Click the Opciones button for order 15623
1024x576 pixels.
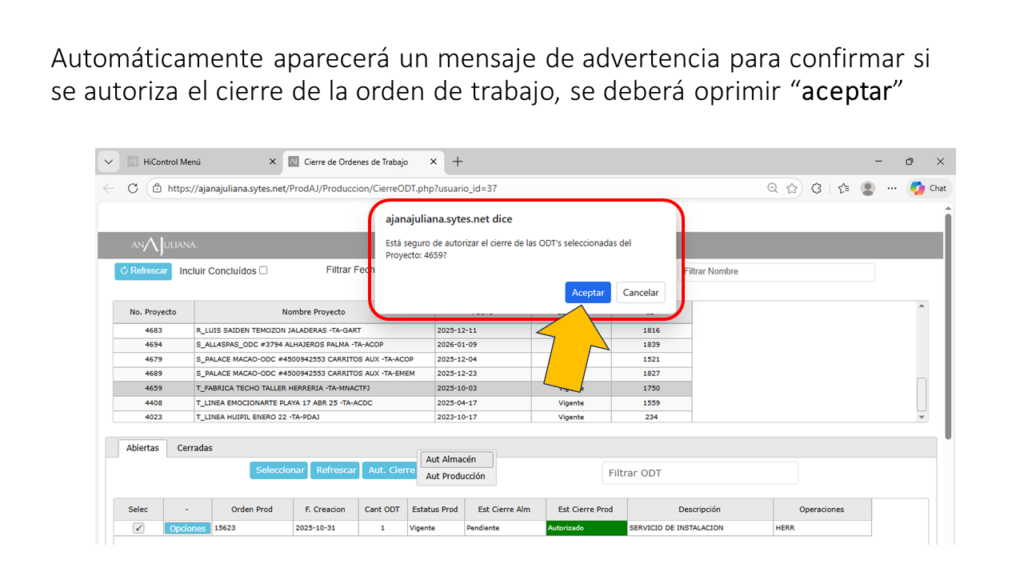(187, 528)
